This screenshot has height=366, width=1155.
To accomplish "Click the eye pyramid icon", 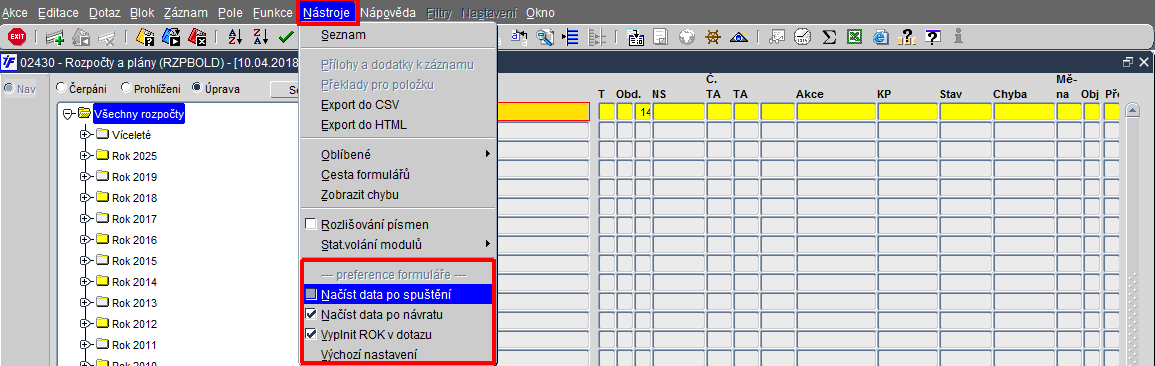I will (x=738, y=37).
